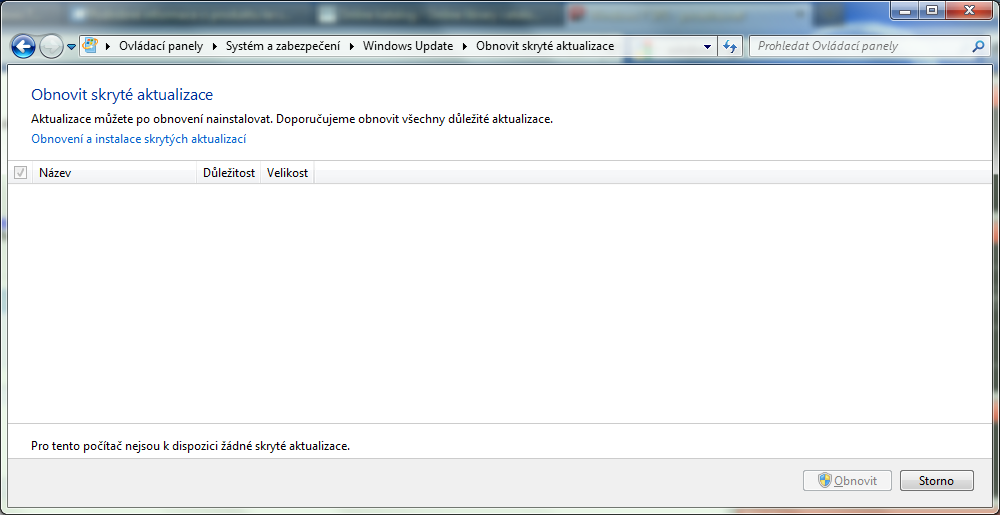Screen dimensions: 1000x515
Task: Expand arrow after Systém a zabezpečení breadcrumb
Action: click(353, 46)
